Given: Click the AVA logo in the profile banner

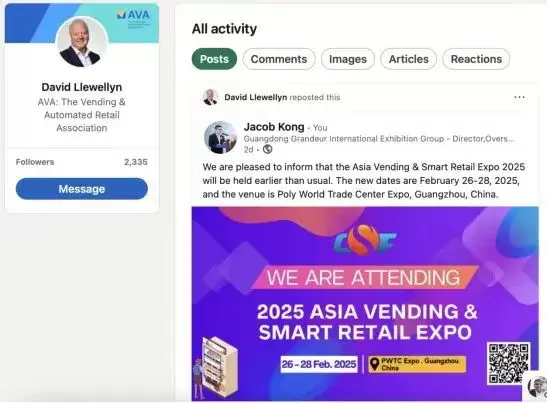Looking at the screenshot, I should point(133,17).
